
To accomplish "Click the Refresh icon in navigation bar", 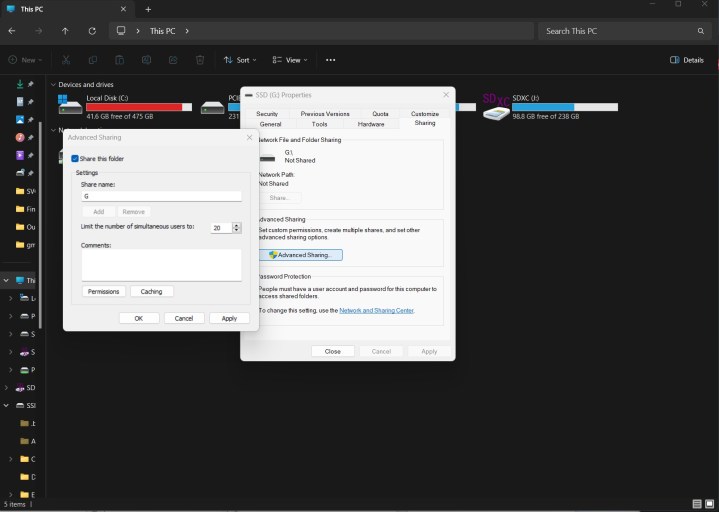I will coord(92,31).
